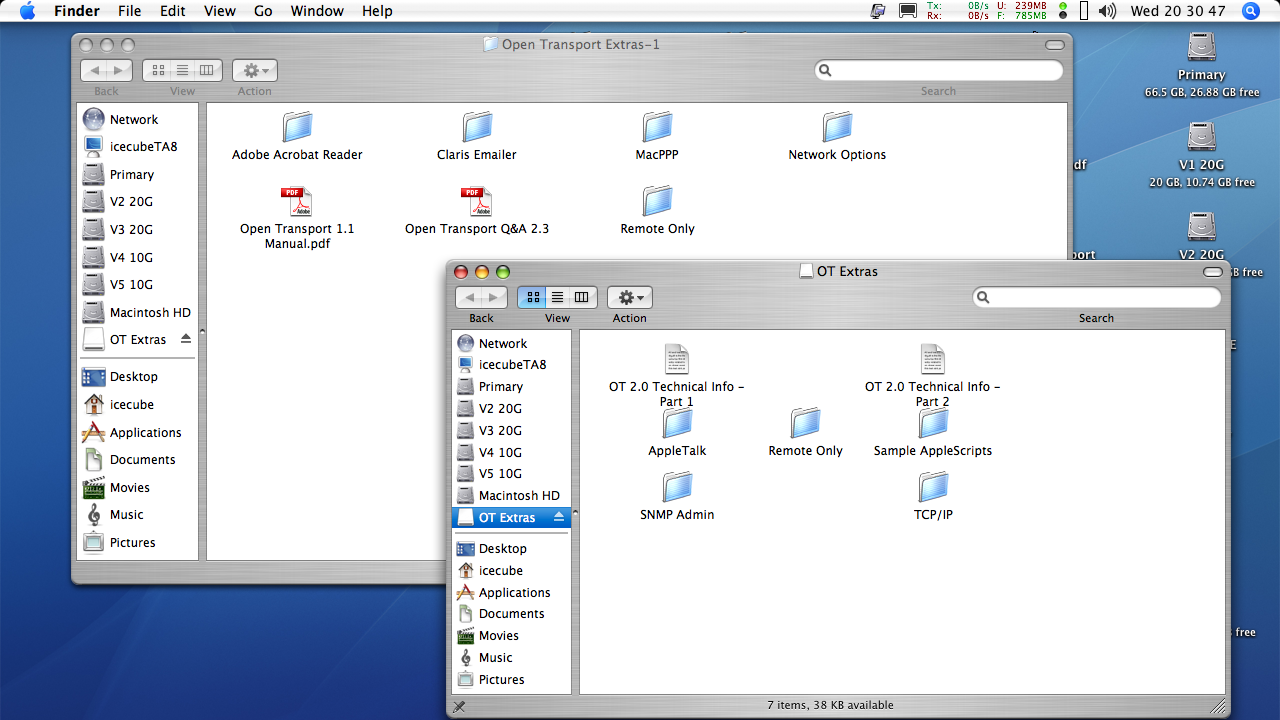Viewport: 1280px width, 720px height.
Task: Open the Help menu
Action: (x=377, y=11)
